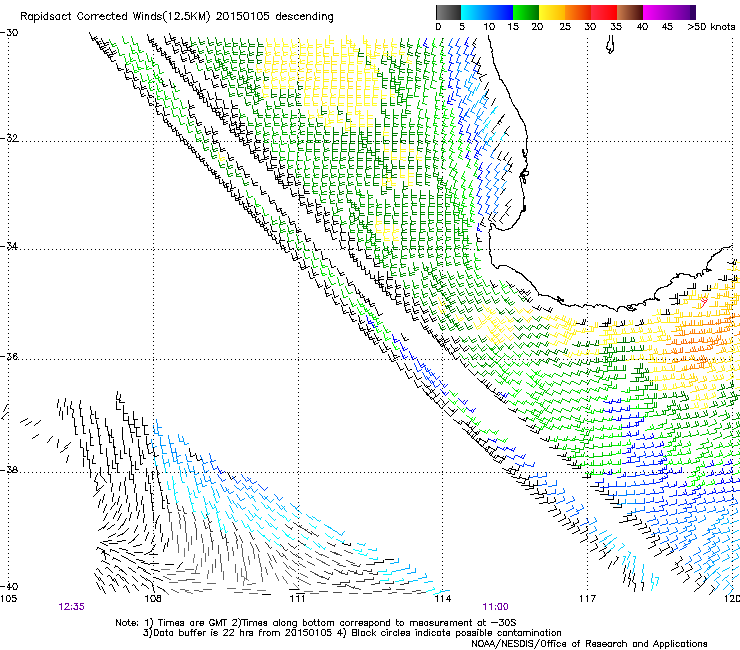Screen dimensions: 740x650
Task: Click the '>50 knots' legend label
Action: tap(711, 27)
